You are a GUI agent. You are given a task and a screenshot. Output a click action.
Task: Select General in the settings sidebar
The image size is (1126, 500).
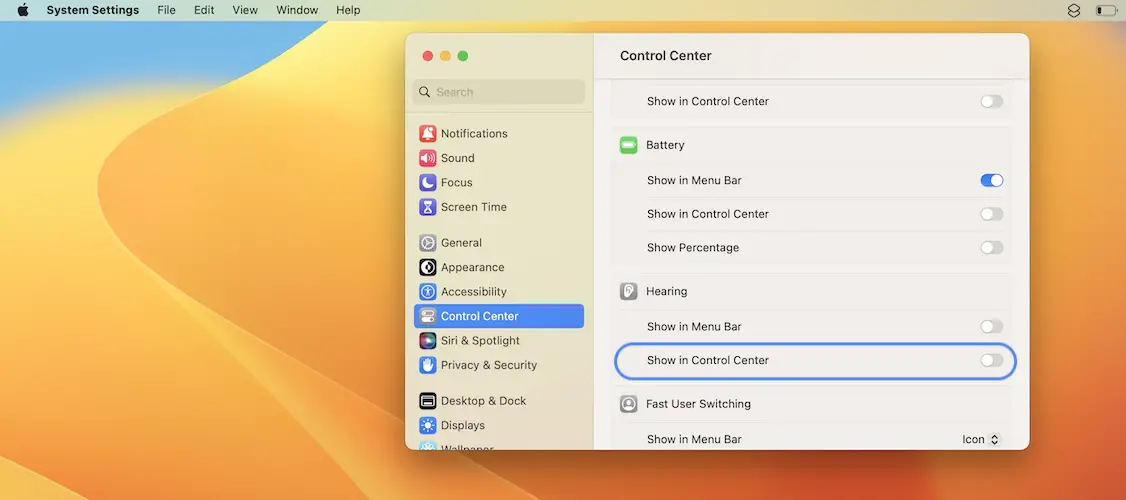coord(461,243)
